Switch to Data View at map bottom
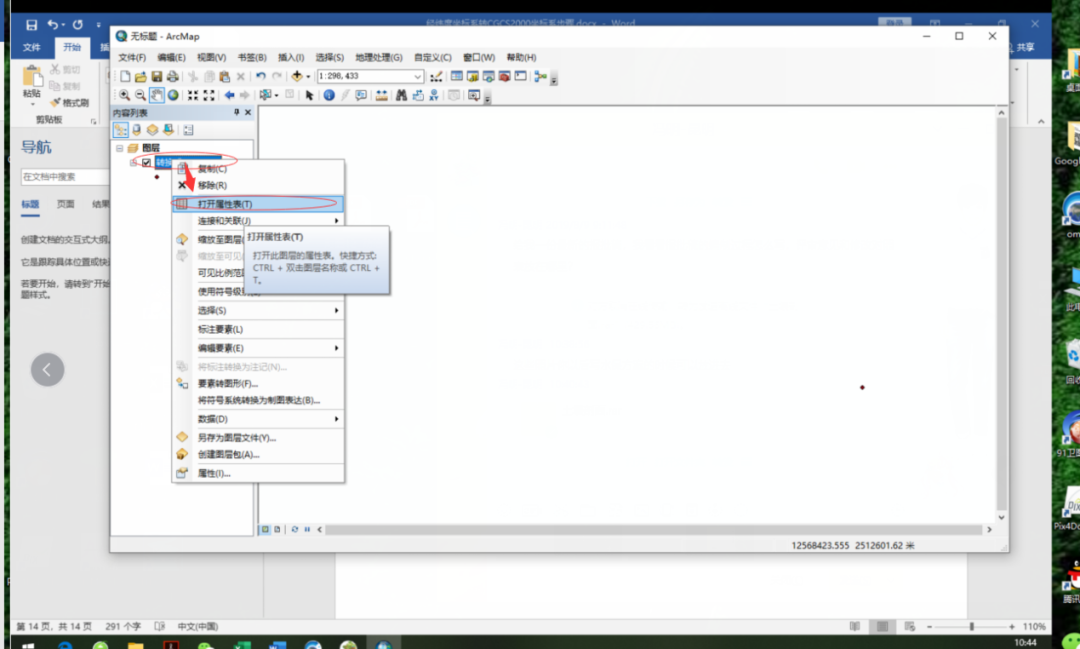Screen dimensions: 1080x649 266,529
